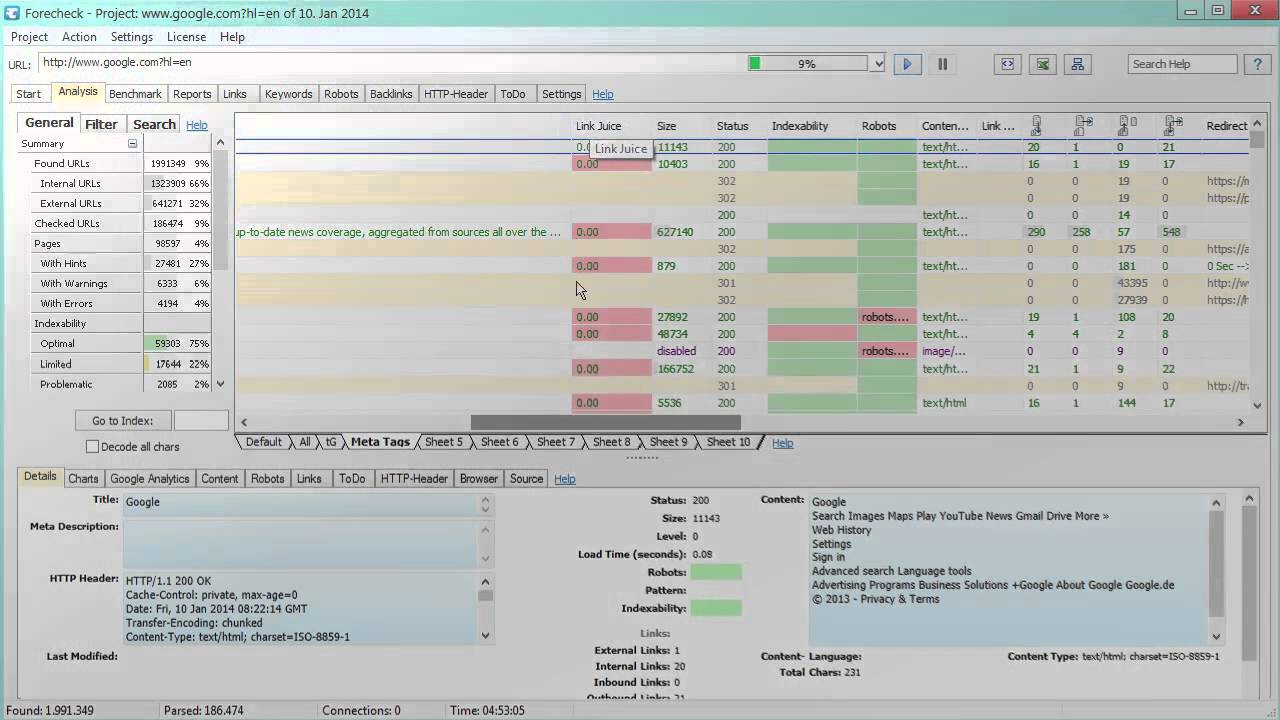Sort by the Link Juice column header
The height and width of the screenshot is (720, 1280).
click(x=598, y=126)
